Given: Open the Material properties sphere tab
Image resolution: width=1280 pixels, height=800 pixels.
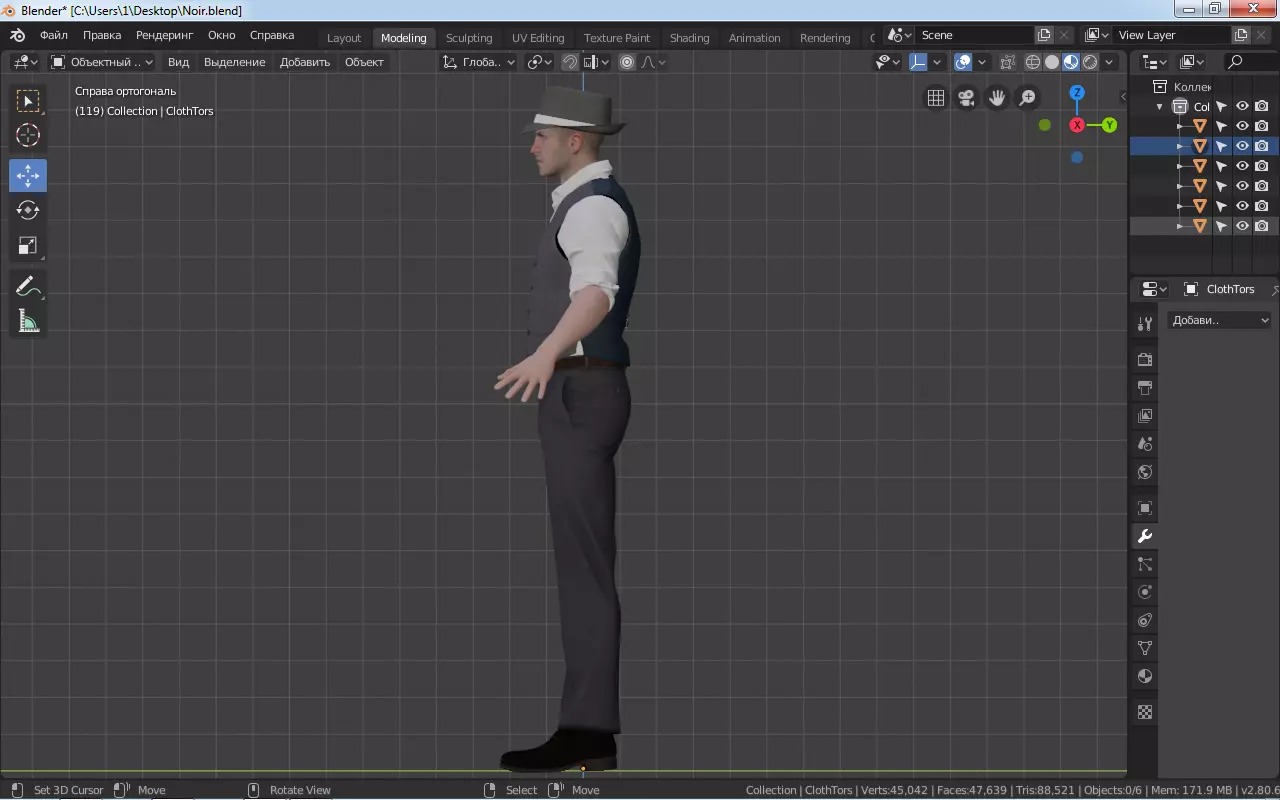Looking at the screenshot, I should [1145, 676].
